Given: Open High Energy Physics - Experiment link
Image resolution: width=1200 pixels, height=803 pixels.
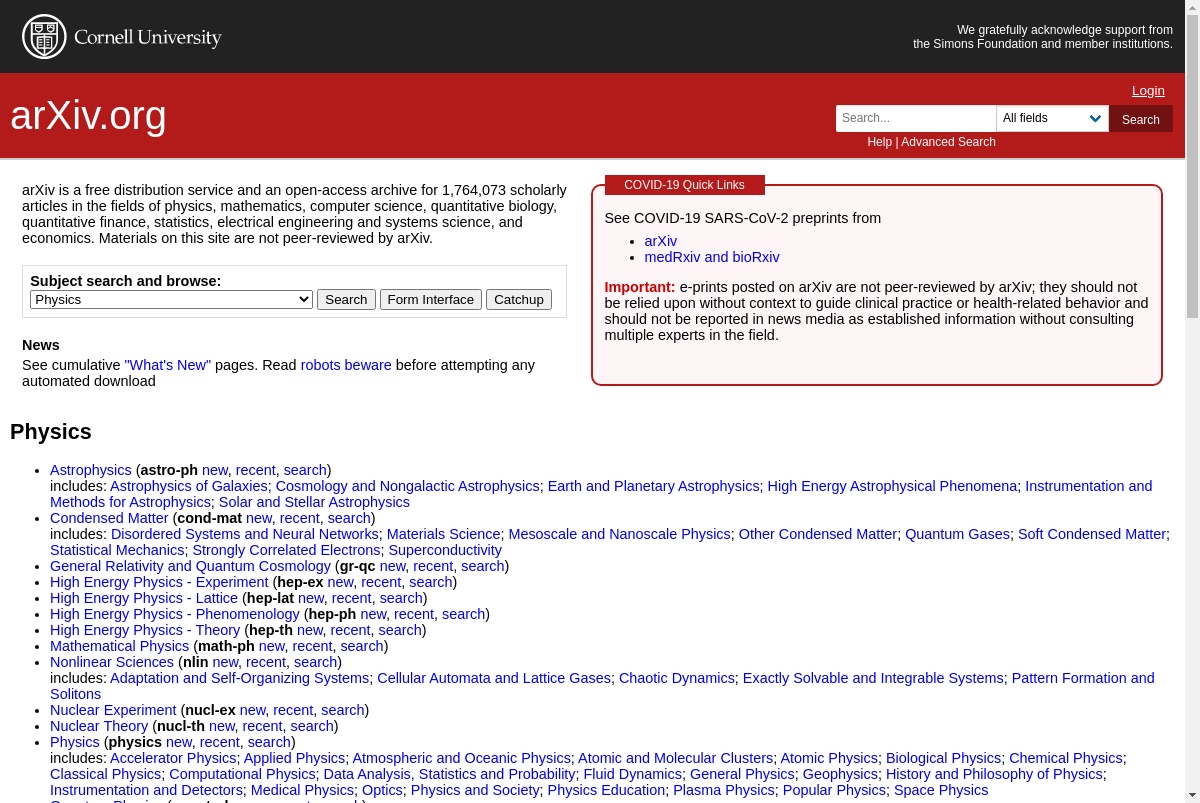Looking at the screenshot, I should click(x=159, y=582).
